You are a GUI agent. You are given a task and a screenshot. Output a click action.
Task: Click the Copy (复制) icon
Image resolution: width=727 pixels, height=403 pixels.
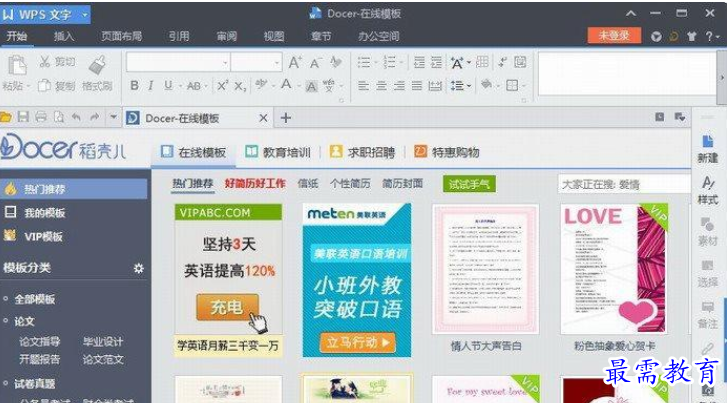click(45, 86)
